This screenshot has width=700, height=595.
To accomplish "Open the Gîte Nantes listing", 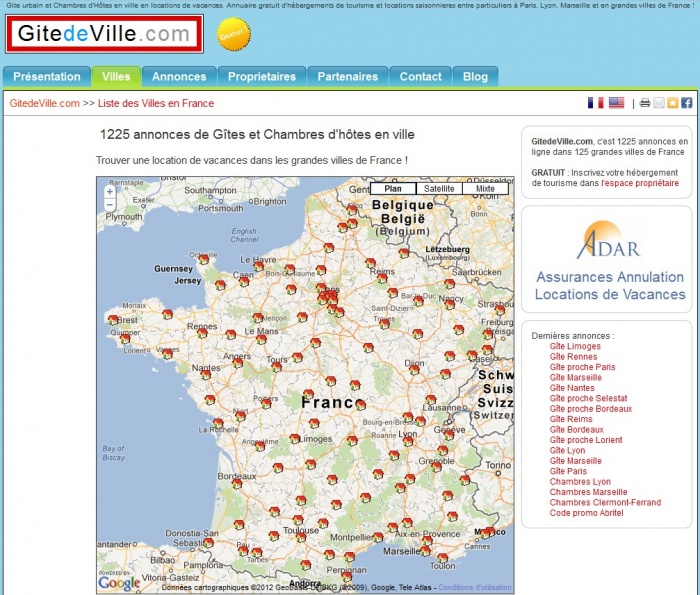I will pyautogui.click(x=572, y=388).
